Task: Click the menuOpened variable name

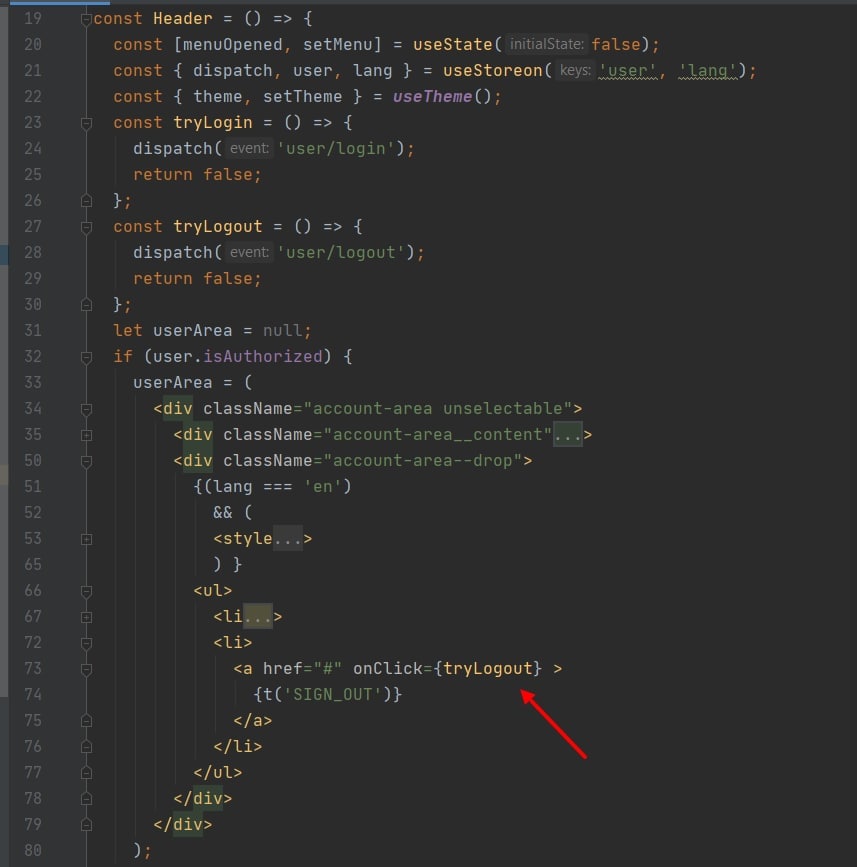Action: click(233, 45)
